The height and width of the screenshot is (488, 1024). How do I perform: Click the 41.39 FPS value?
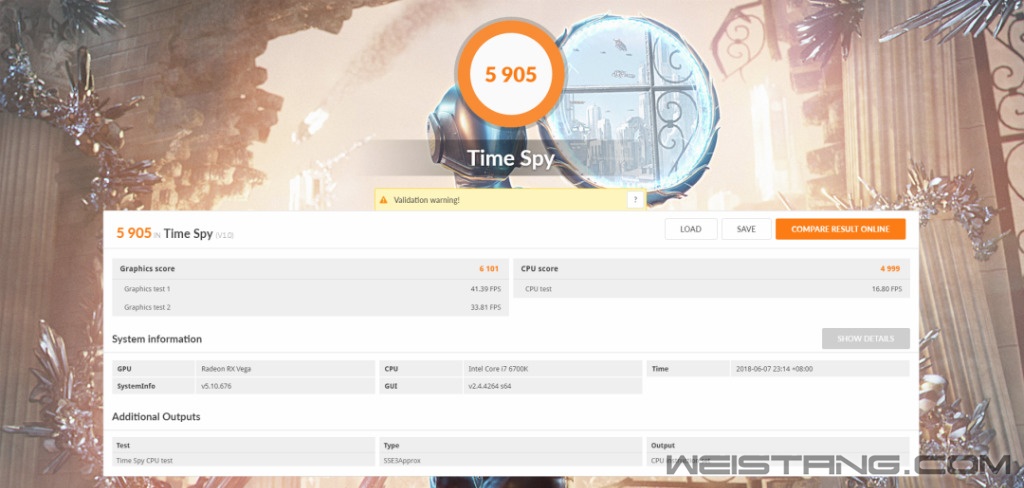485,289
